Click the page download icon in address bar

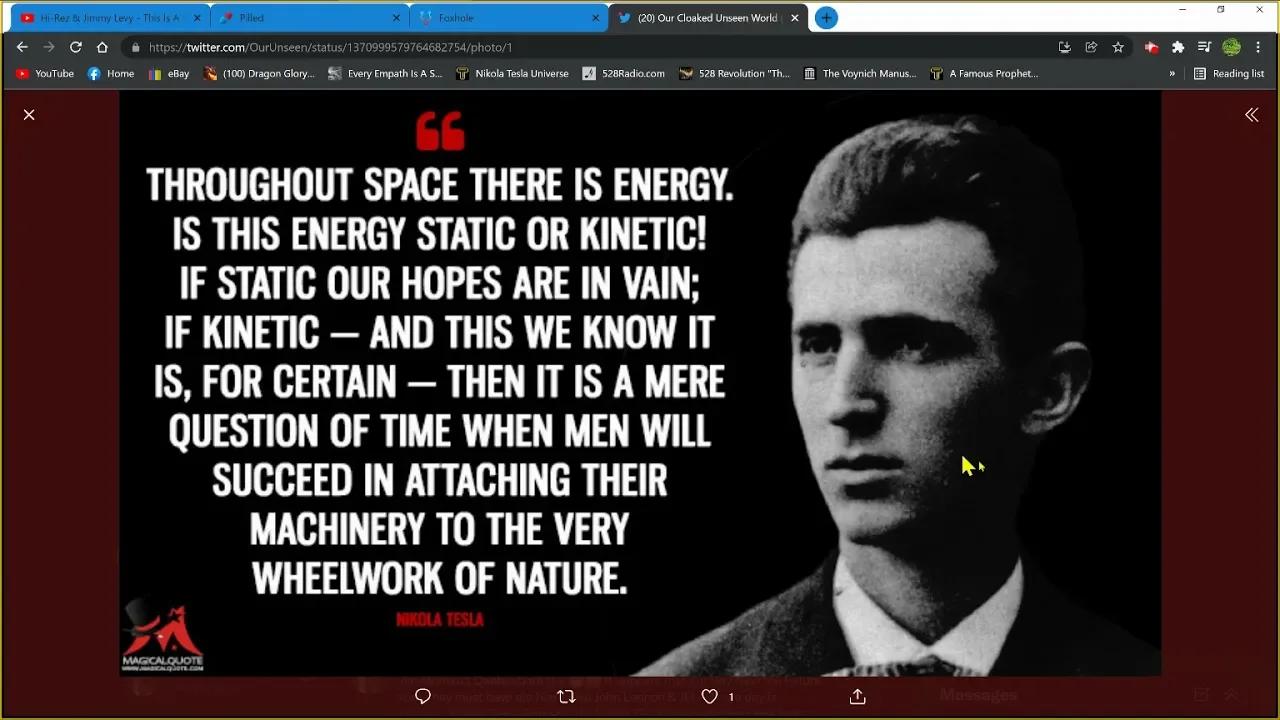[1064, 46]
